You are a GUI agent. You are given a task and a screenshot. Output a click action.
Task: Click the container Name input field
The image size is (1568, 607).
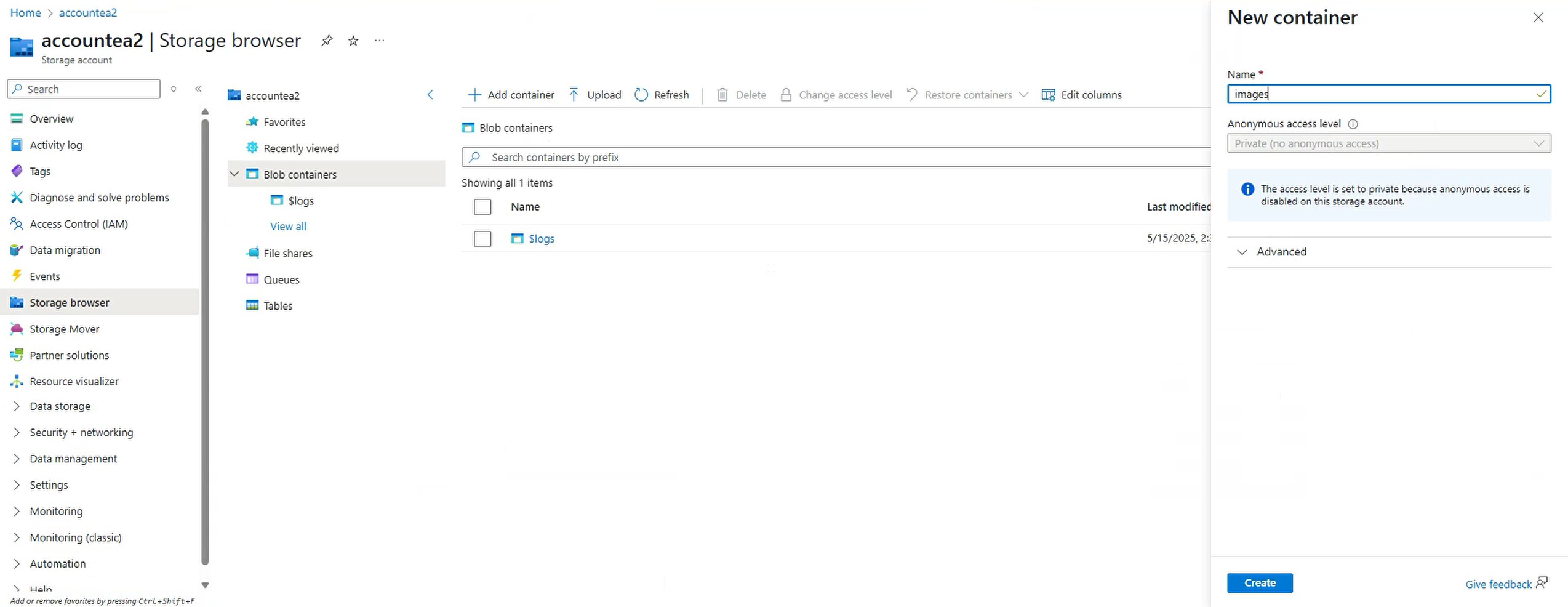pos(1389,94)
